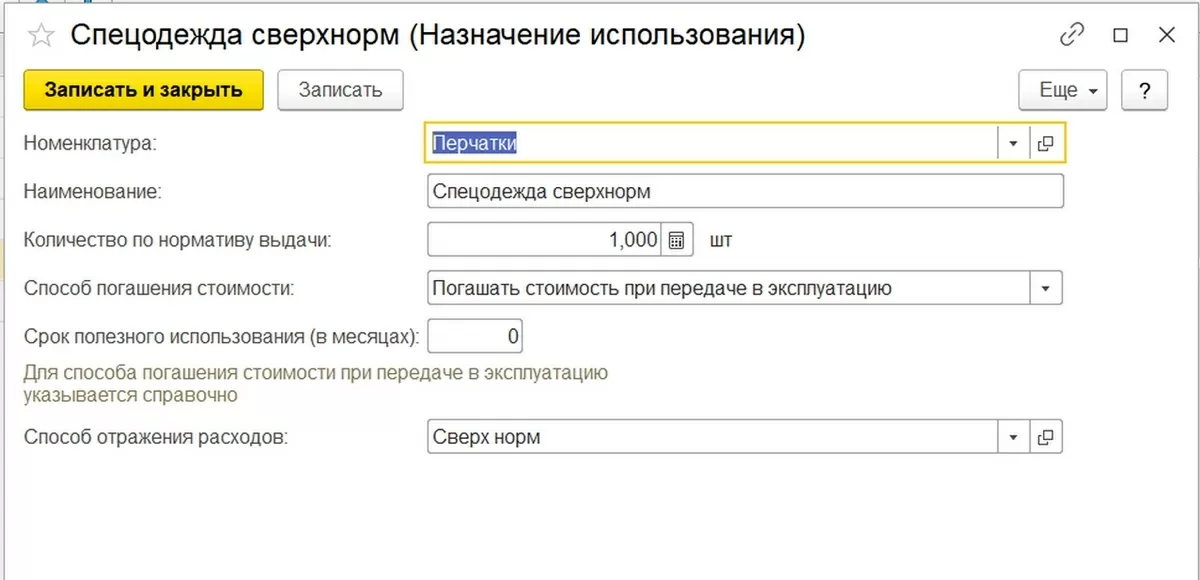
Task: Open the Способ отражения расходов item icon
Action: (1046, 437)
